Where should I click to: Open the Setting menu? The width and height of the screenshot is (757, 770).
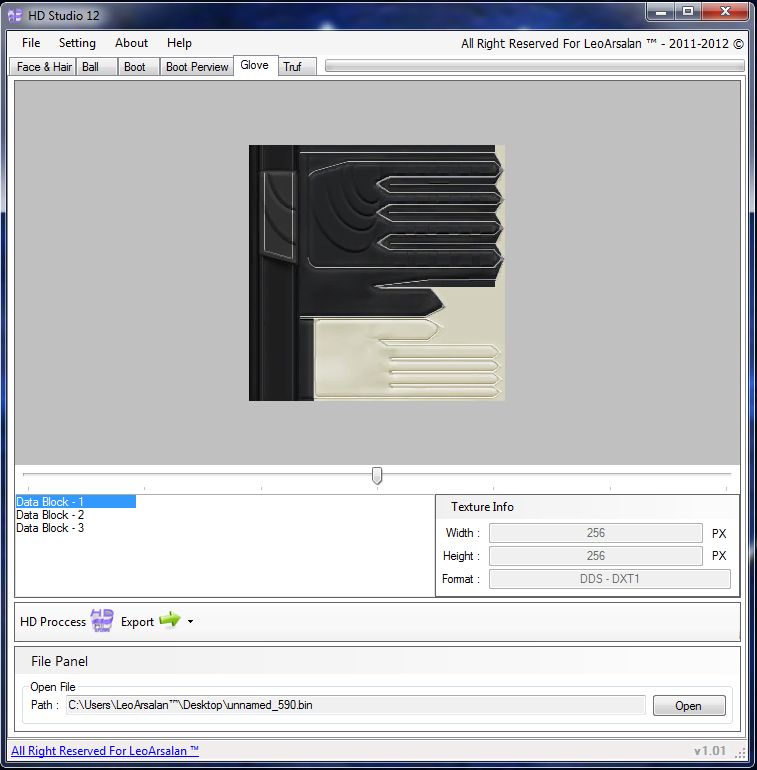[77, 43]
